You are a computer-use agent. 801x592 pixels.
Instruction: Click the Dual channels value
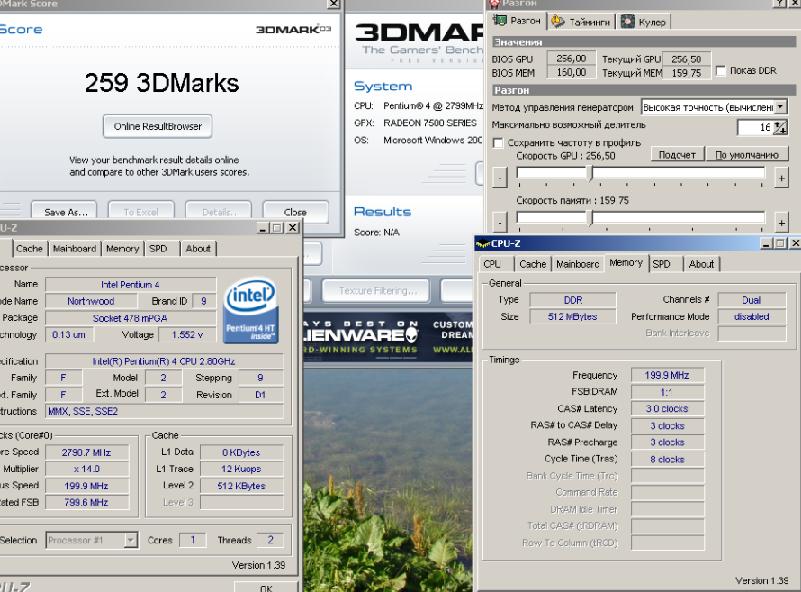click(751, 300)
